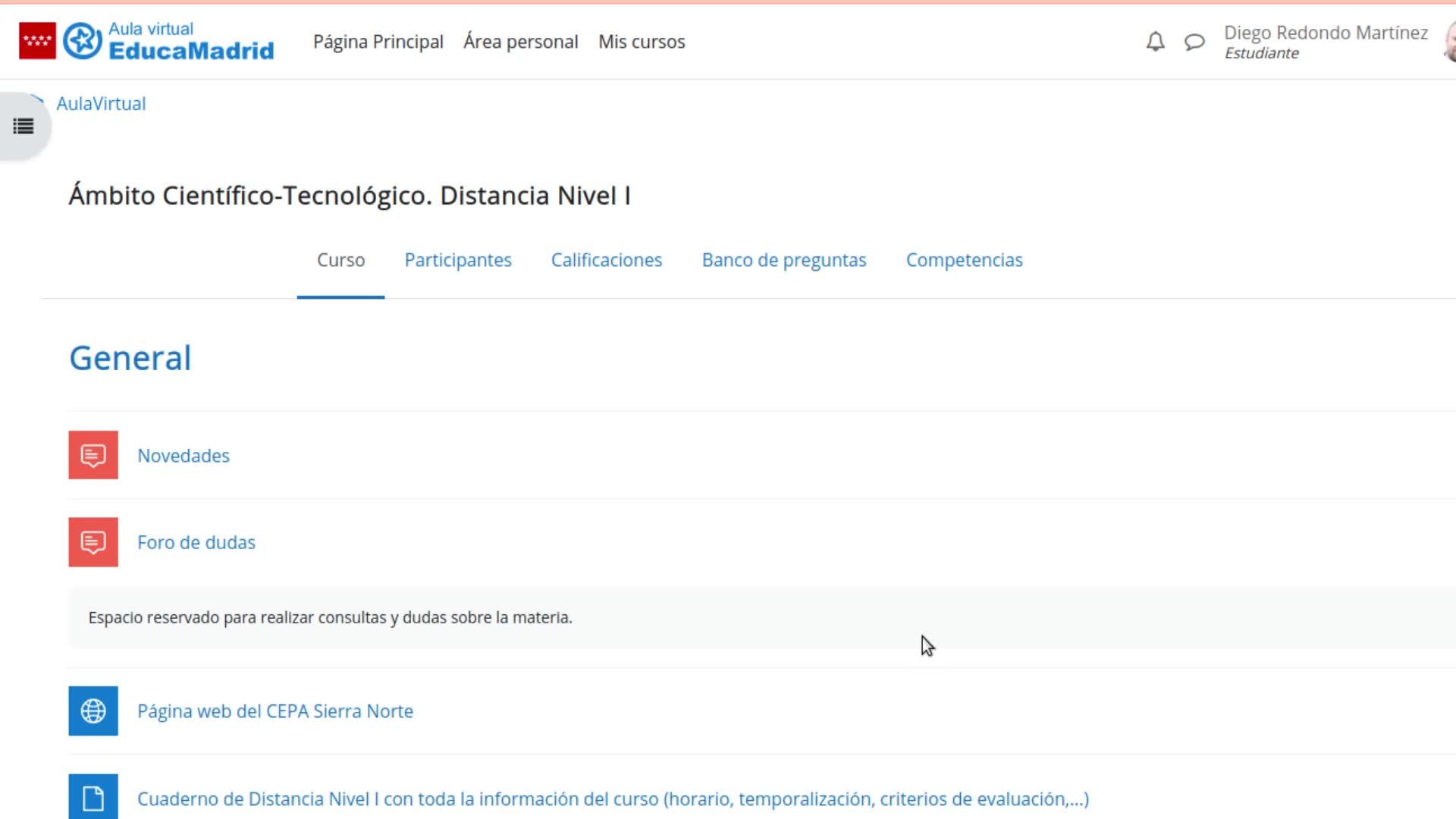Open the Competencias tab
This screenshot has height=819, width=1456.
[x=965, y=260]
